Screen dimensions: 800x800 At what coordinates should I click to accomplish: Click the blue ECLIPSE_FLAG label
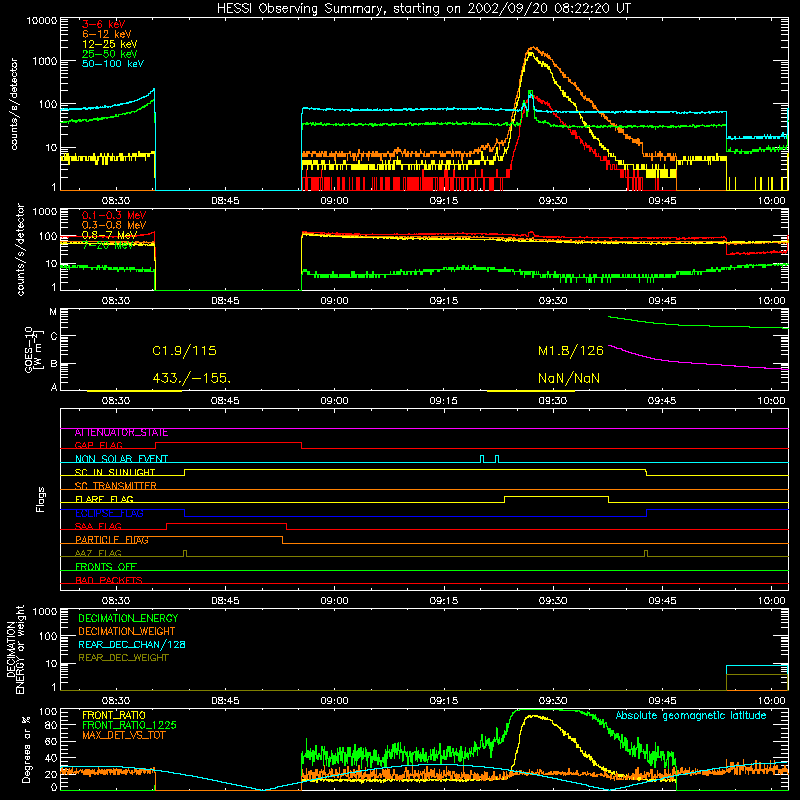tap(109, 513)
